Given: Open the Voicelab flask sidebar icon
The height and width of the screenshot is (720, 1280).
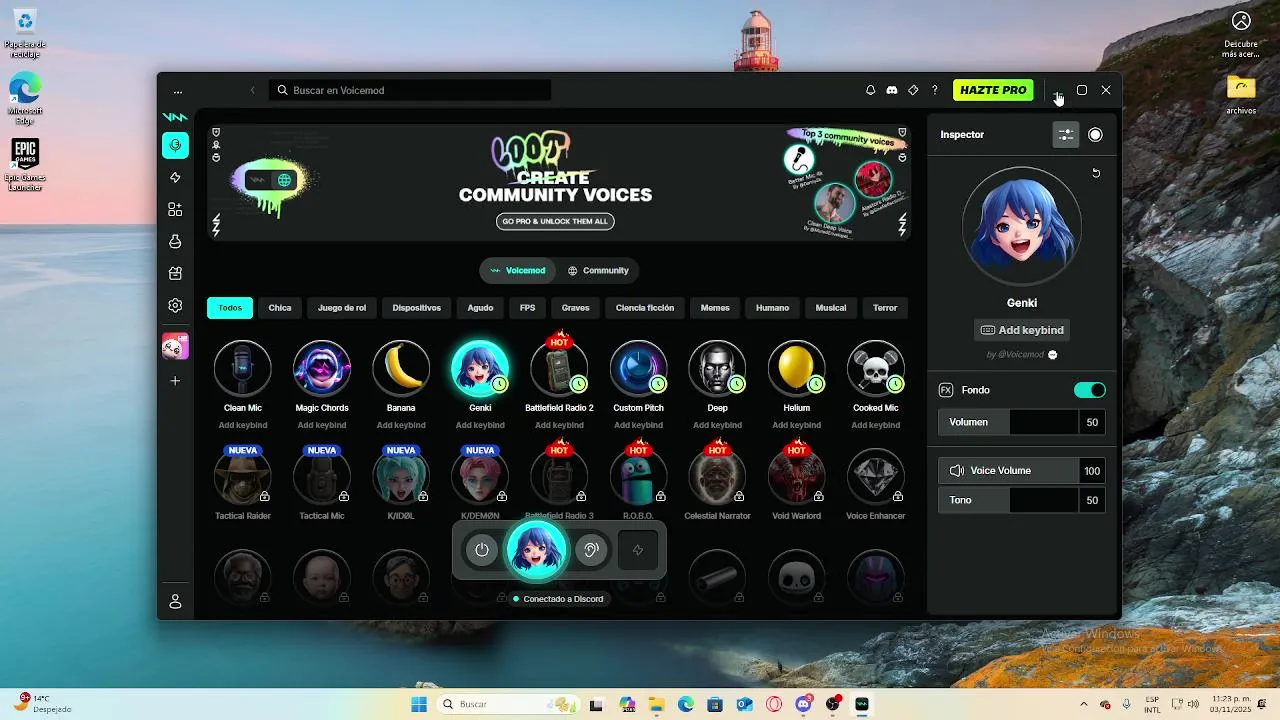Looking at the screenshot, I should [x=175, y=241].
